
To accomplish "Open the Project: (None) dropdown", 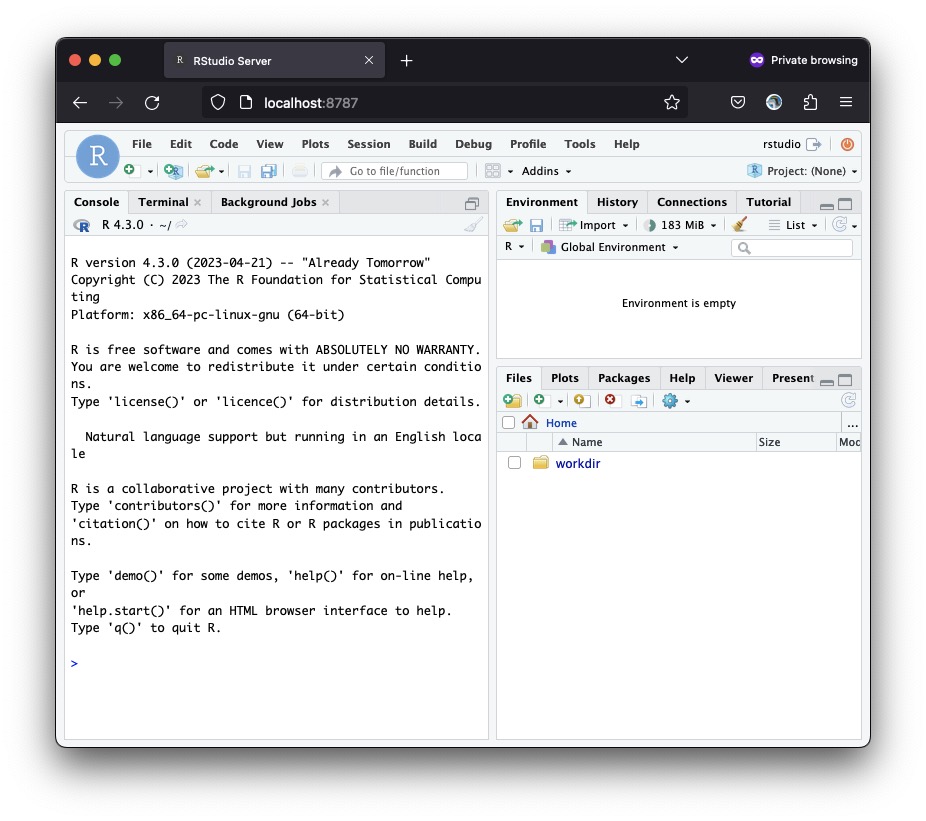I will point(802,171).
